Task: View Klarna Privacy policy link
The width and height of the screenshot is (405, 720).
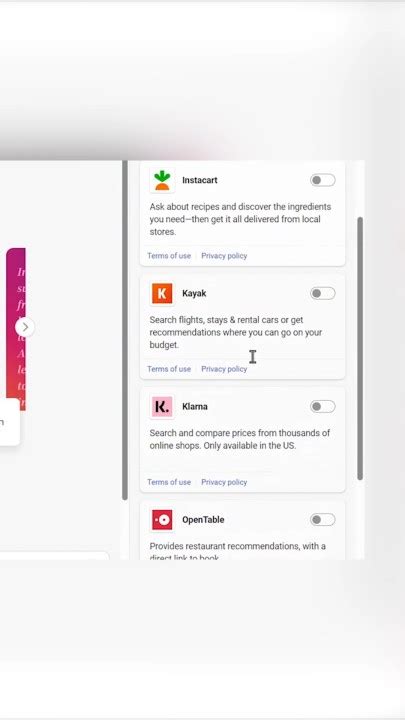Action: (224, 482)
